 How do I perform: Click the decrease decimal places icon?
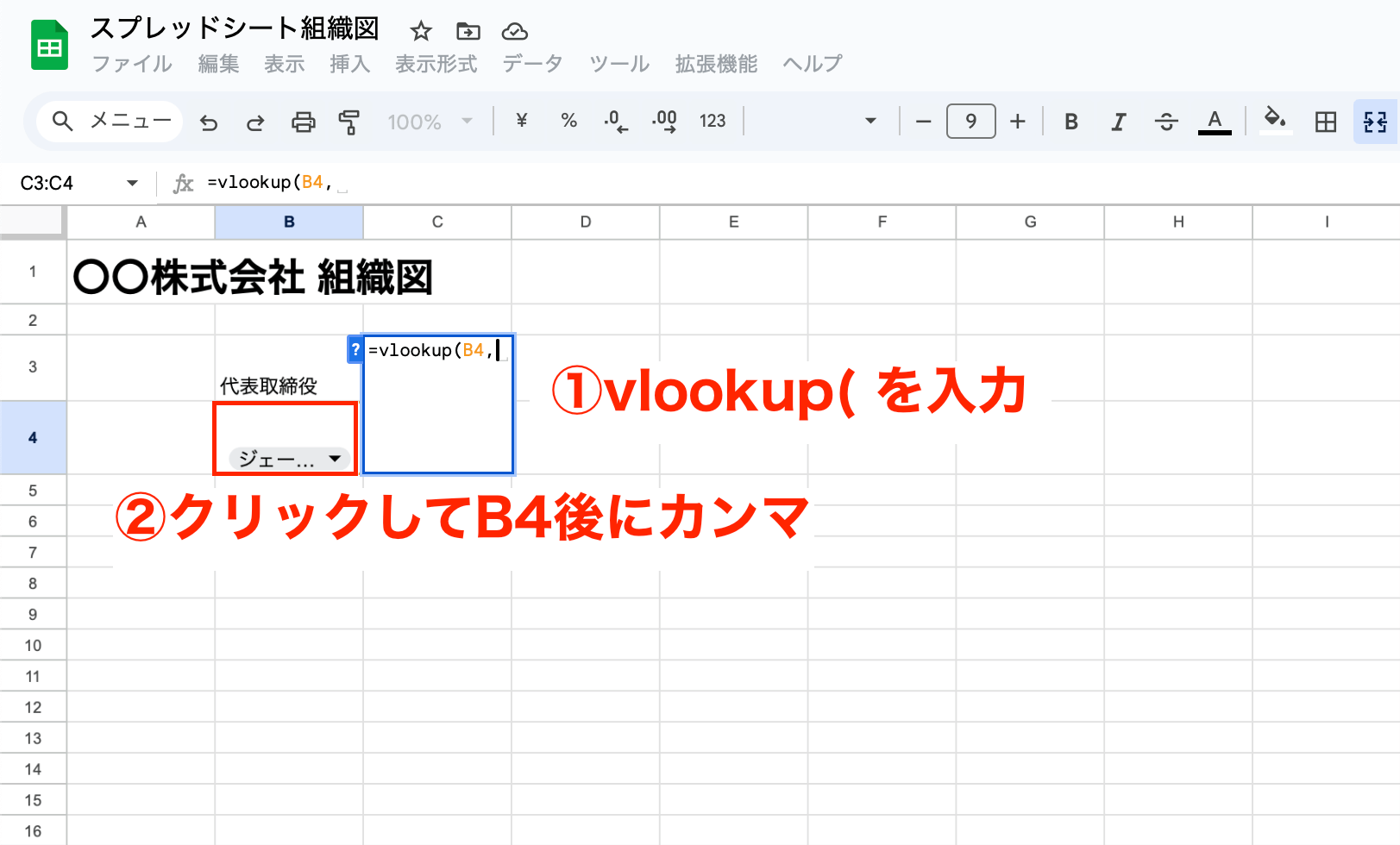615,122
